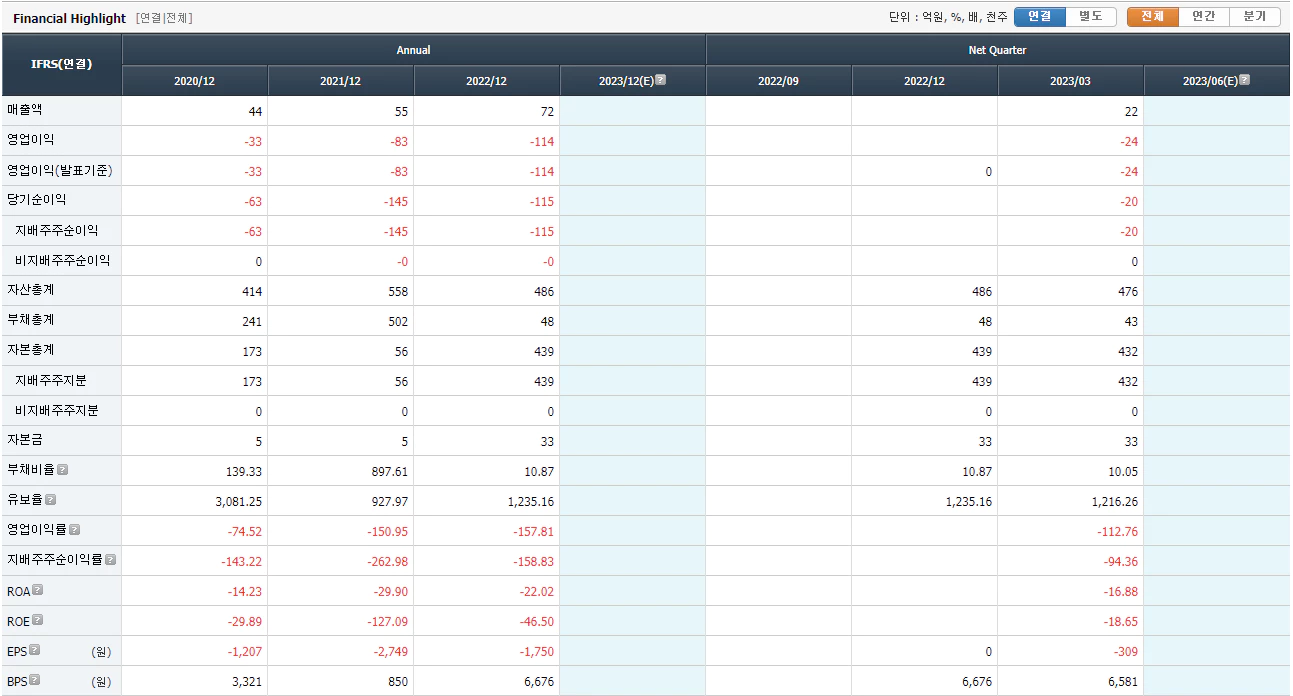Select ROA value -29.90
Viewport: 1293px width, 696px height.
[389, 592]
